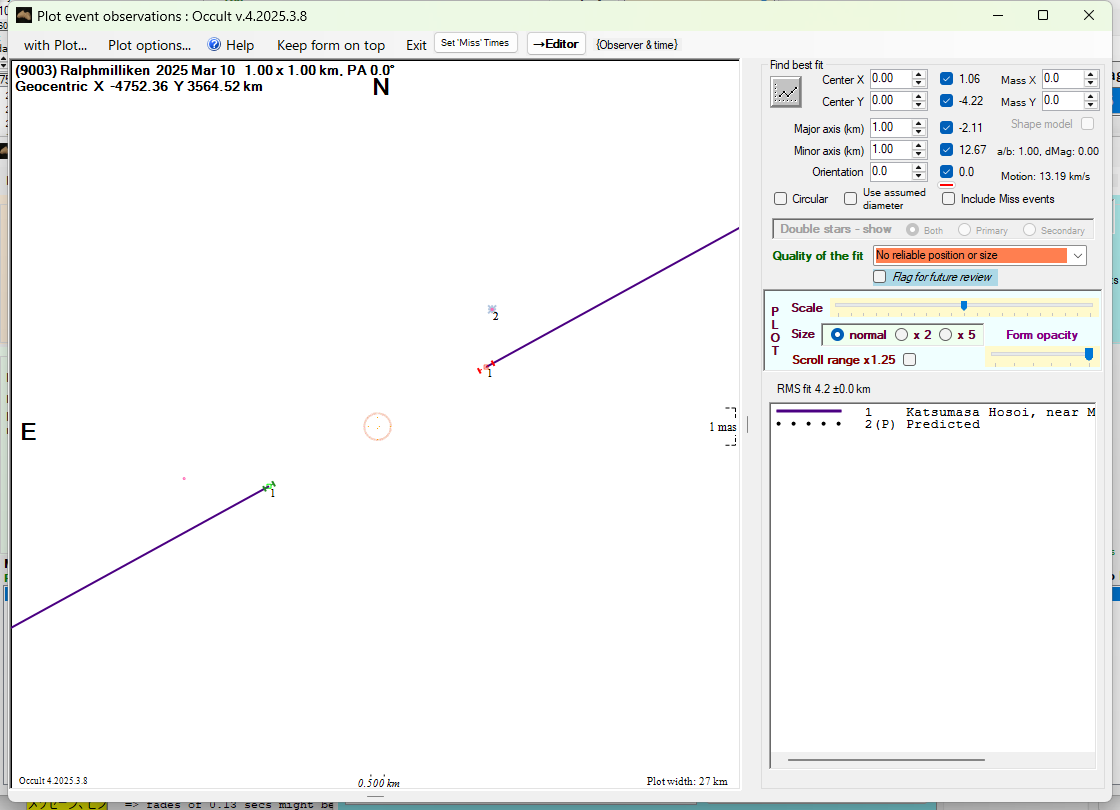Click the green event marker on the lower chord
Screen dimensions: 1120x810
tap(269, 487)
